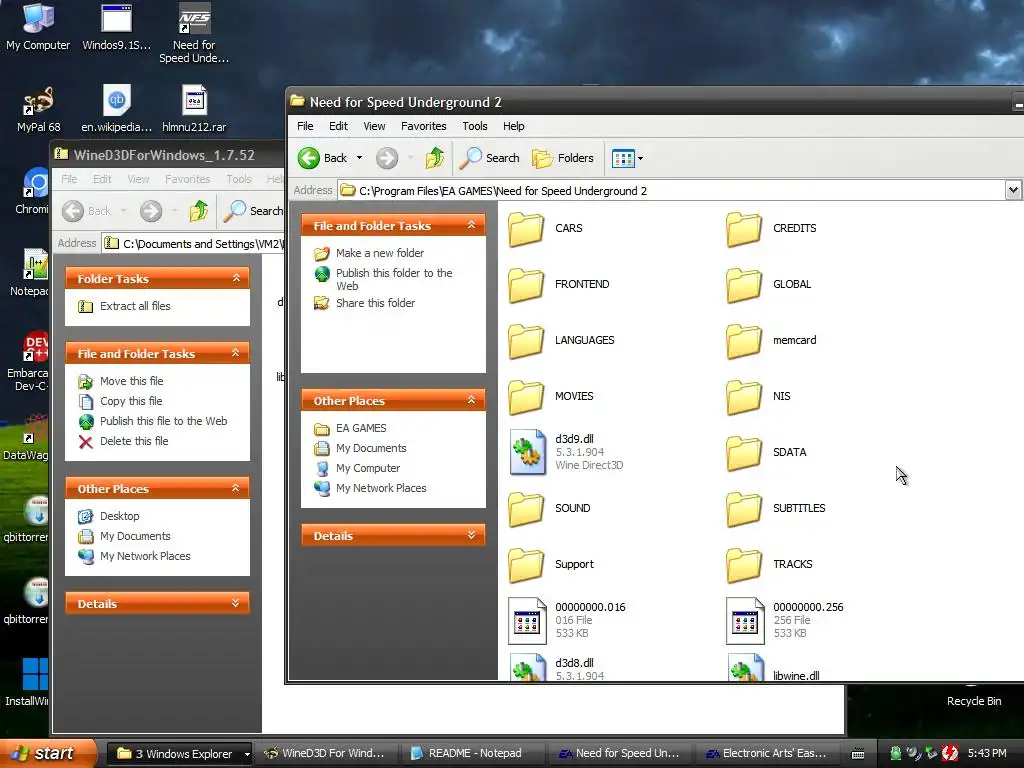Screen dimensions: 1024x768
Task: Go to EA GAMES in Other Places
Action: tap(350, 428)
